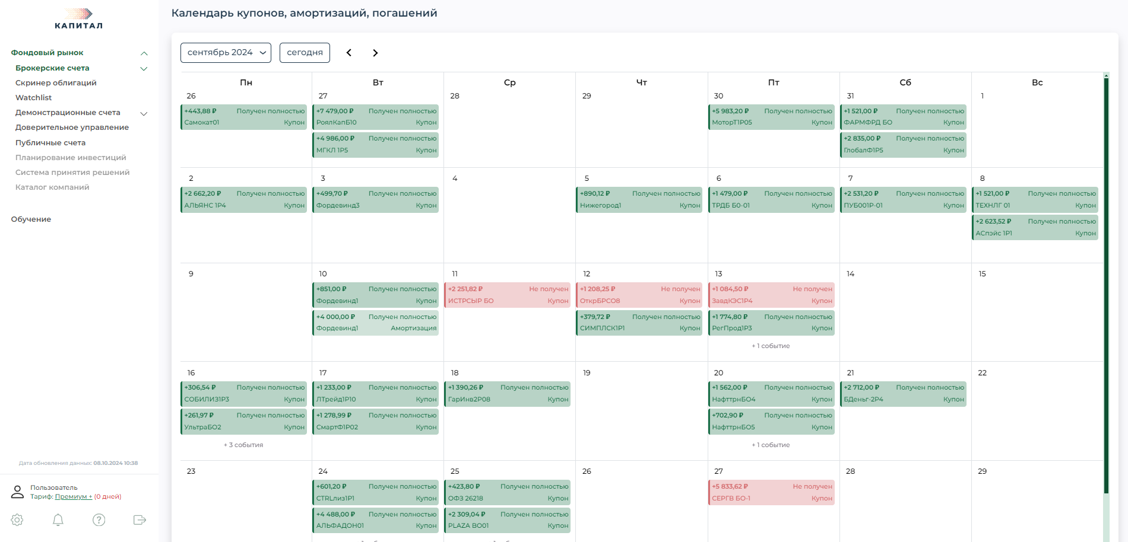Open the ЛТрейд1Р10 coupon event

(376, 394)
